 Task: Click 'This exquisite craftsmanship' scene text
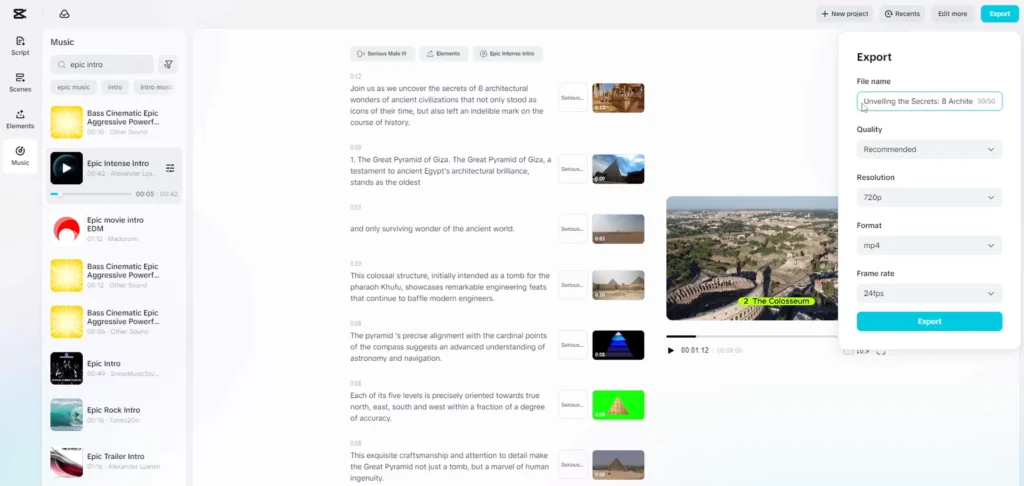pyautogui.click(x=449, y=466)
